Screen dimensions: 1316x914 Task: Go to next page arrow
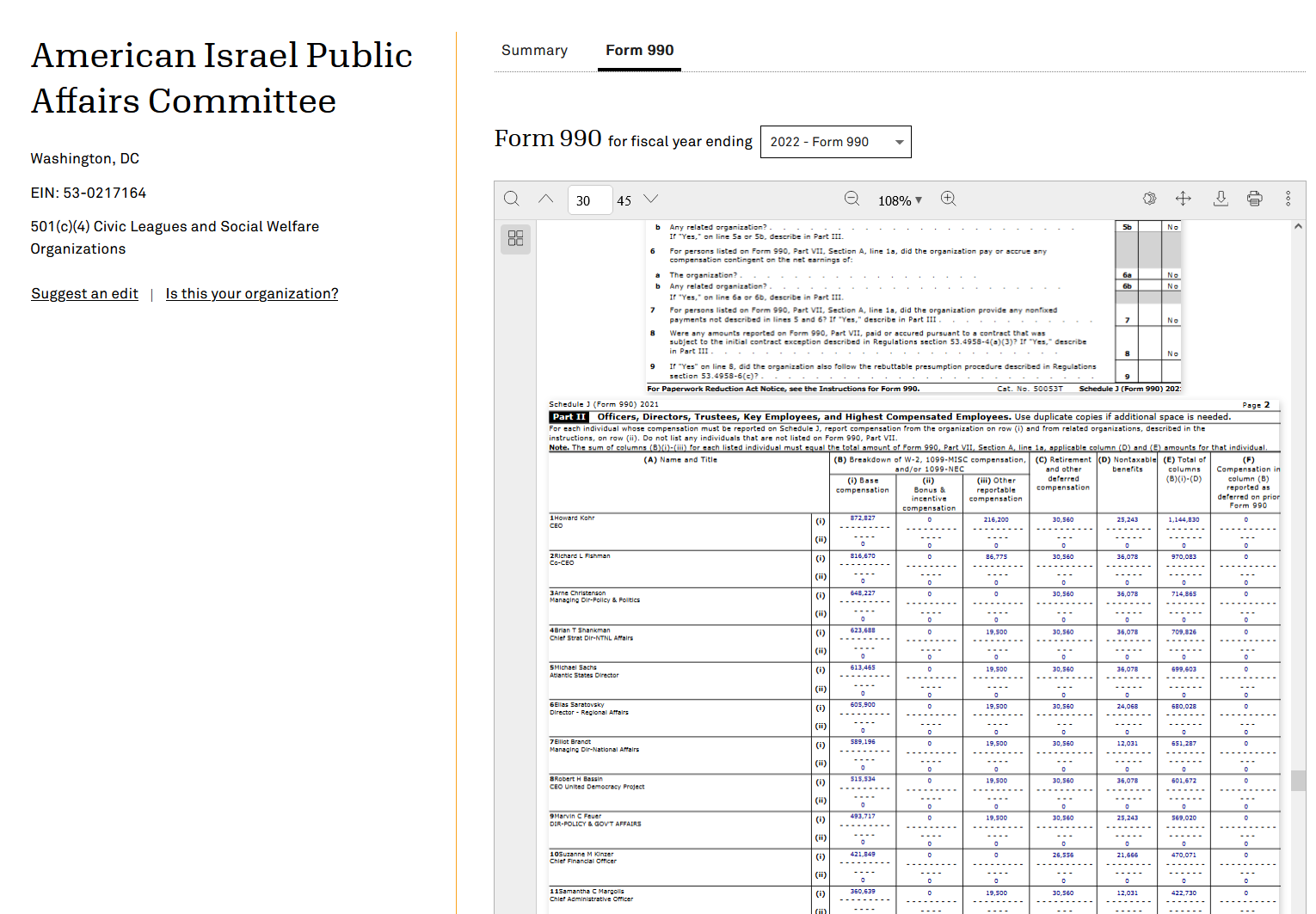[x=651, y=199]
